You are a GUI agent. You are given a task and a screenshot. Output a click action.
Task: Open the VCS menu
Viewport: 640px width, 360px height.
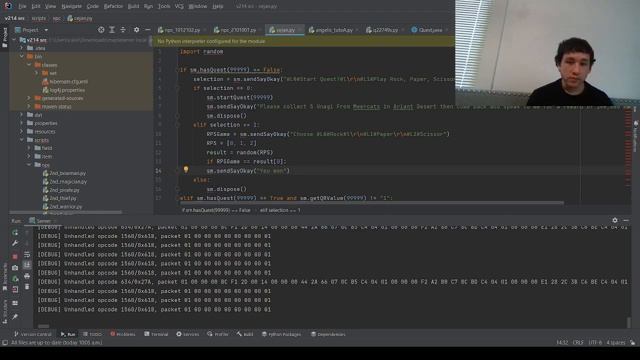pos(179,7)
